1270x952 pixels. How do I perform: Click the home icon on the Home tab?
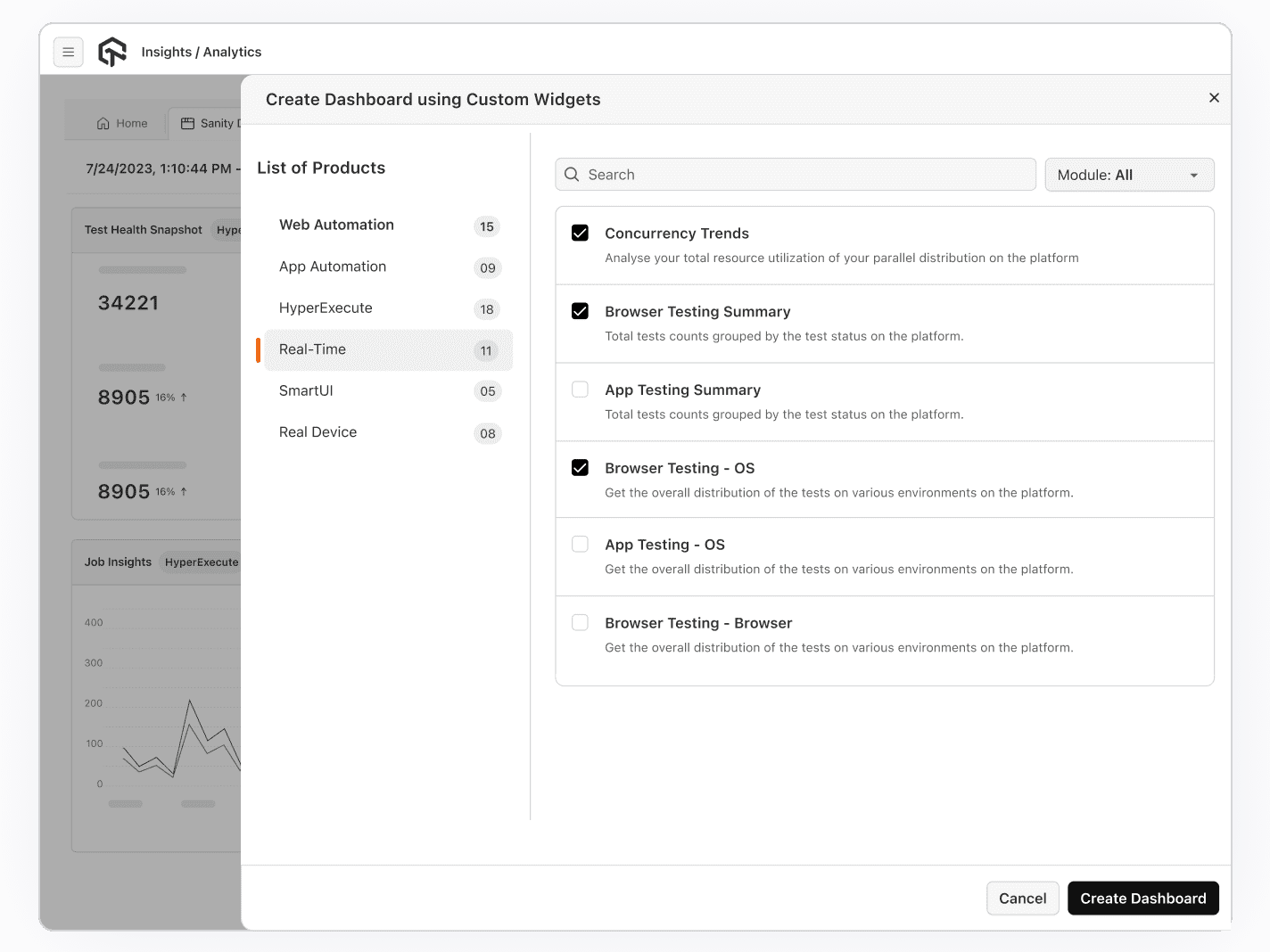click(103, 123)
